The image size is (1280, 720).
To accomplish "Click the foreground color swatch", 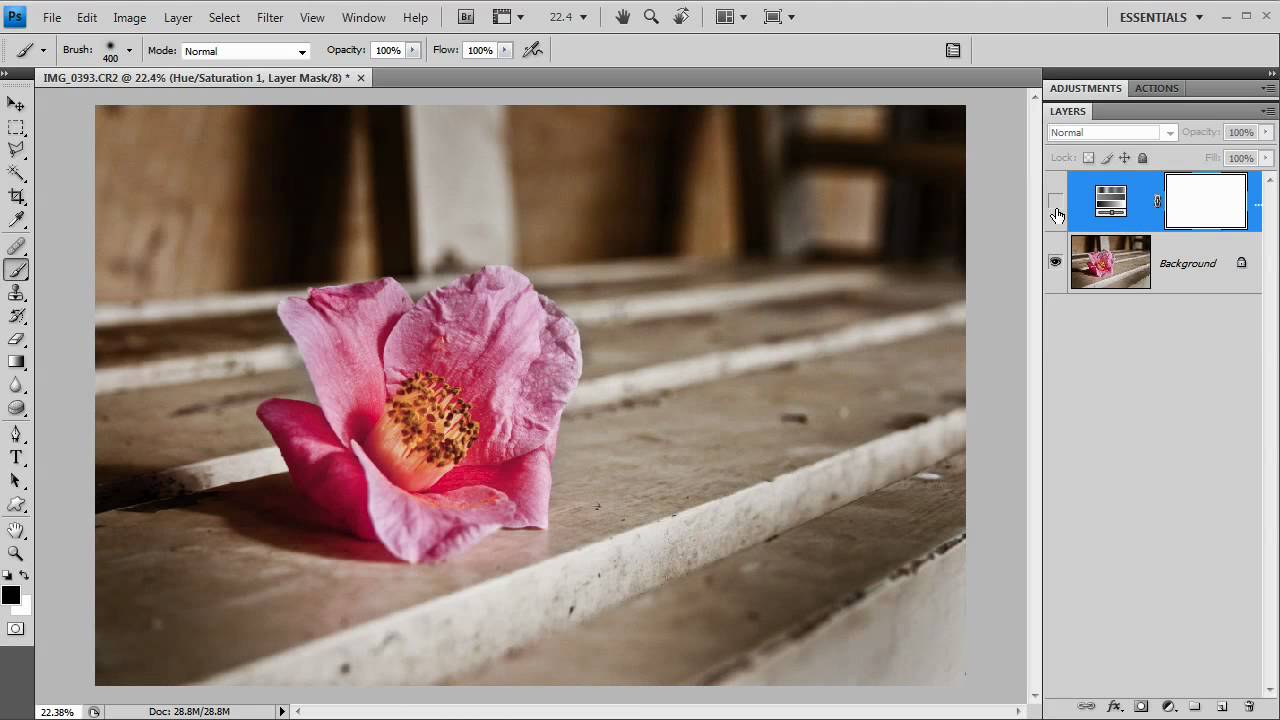I will 10,596.
